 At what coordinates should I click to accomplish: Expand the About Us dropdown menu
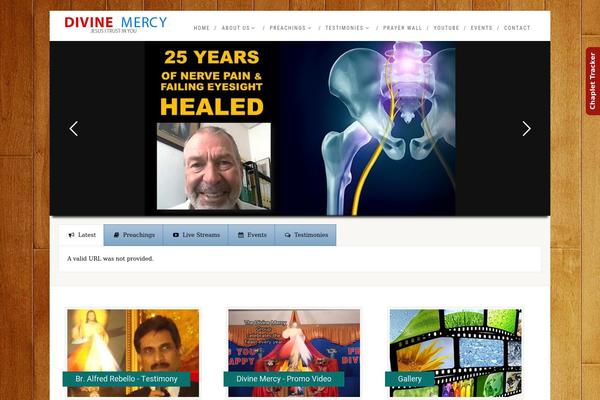coord(238,28)
